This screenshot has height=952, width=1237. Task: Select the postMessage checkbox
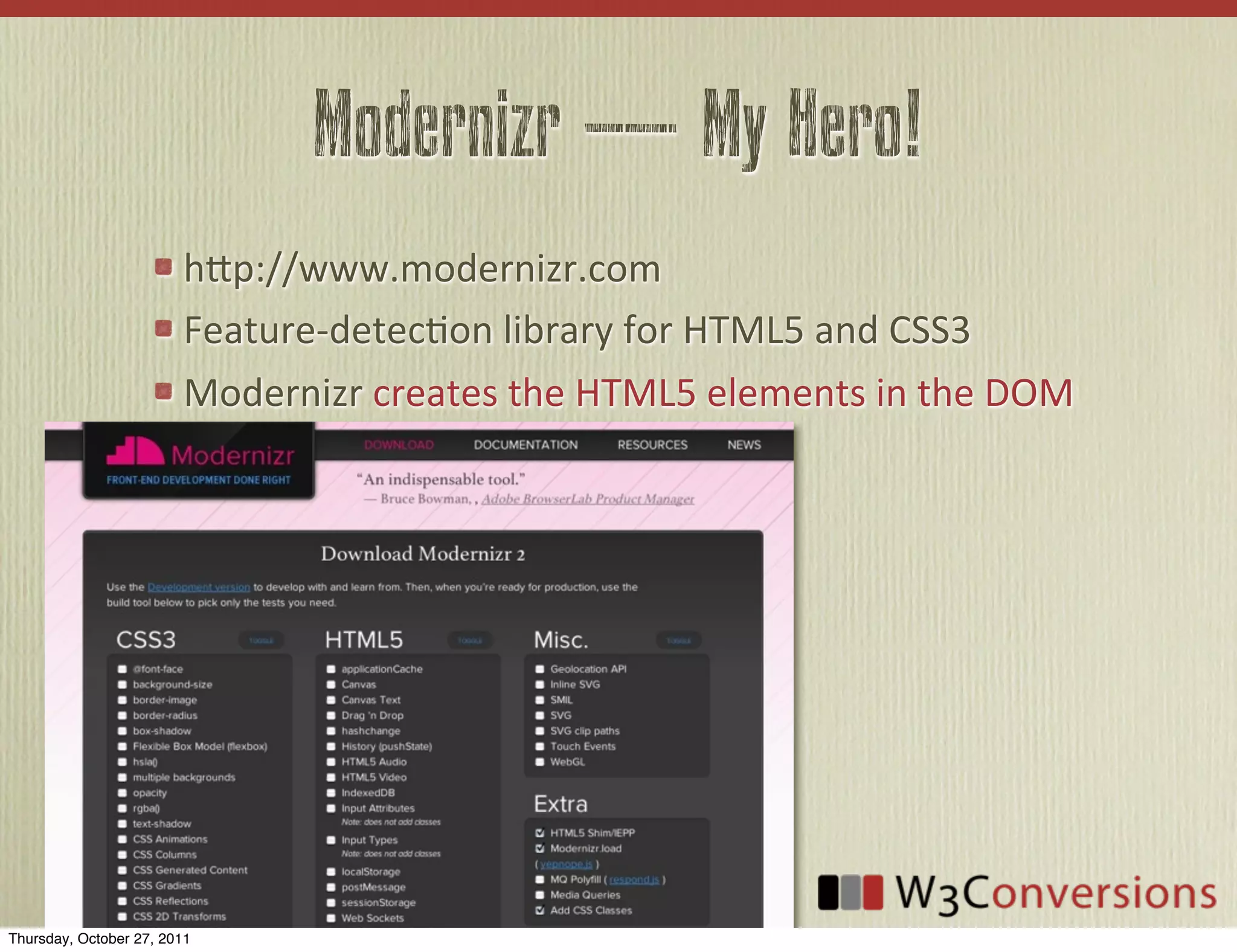click(331, 887)
